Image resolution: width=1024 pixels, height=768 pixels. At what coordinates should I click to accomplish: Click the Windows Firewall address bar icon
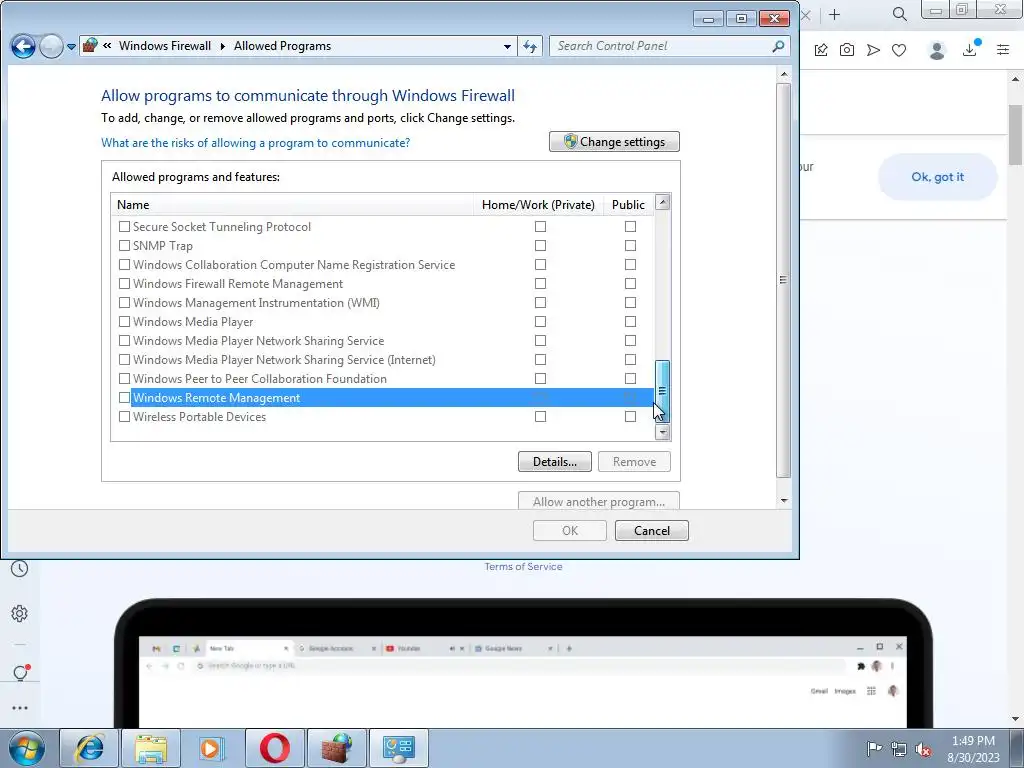coord(90,46)
